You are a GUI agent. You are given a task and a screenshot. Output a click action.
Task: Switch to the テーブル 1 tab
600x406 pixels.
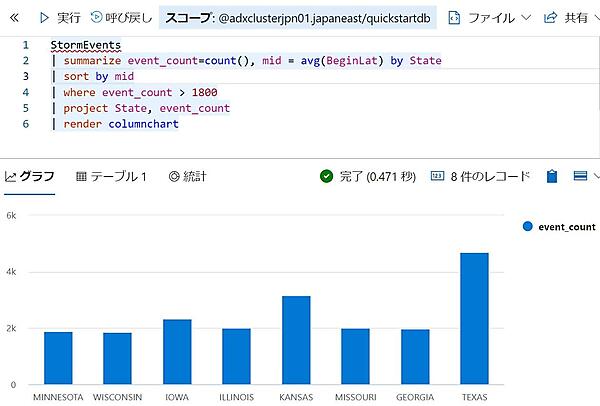click(111, 176)
